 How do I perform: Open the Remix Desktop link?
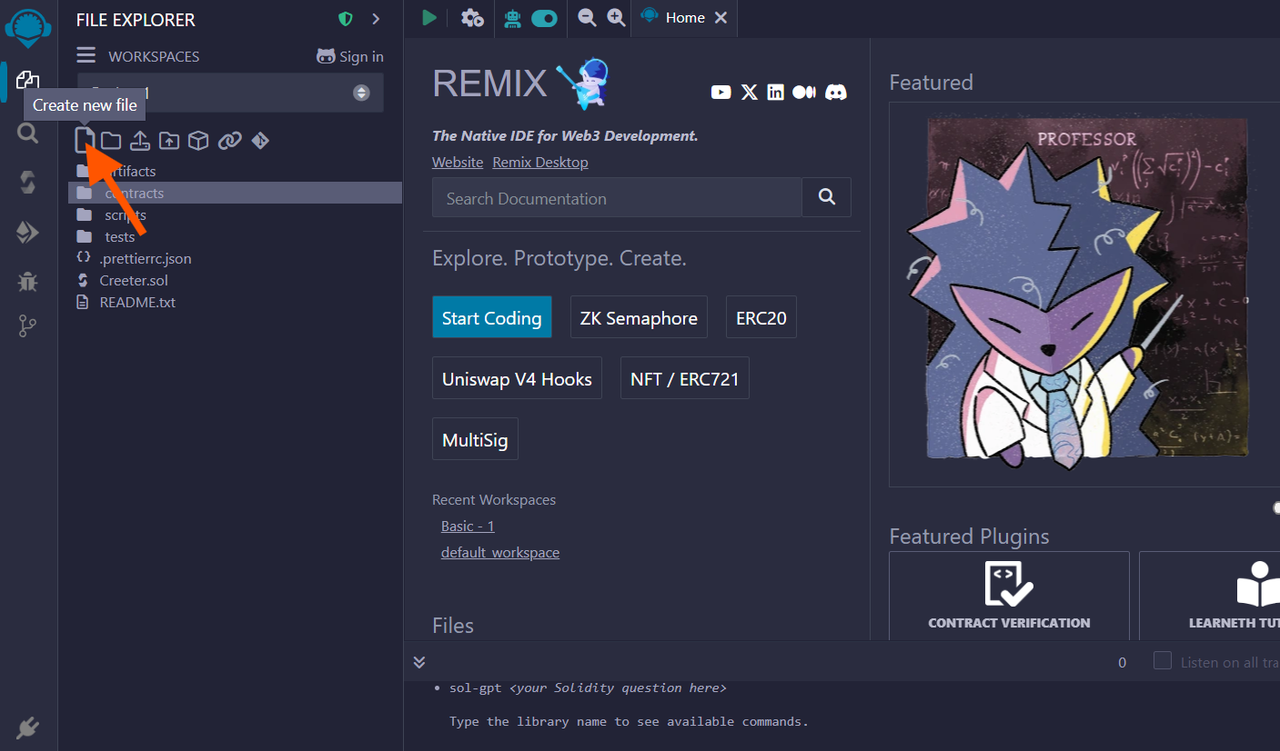pos(540,162)
